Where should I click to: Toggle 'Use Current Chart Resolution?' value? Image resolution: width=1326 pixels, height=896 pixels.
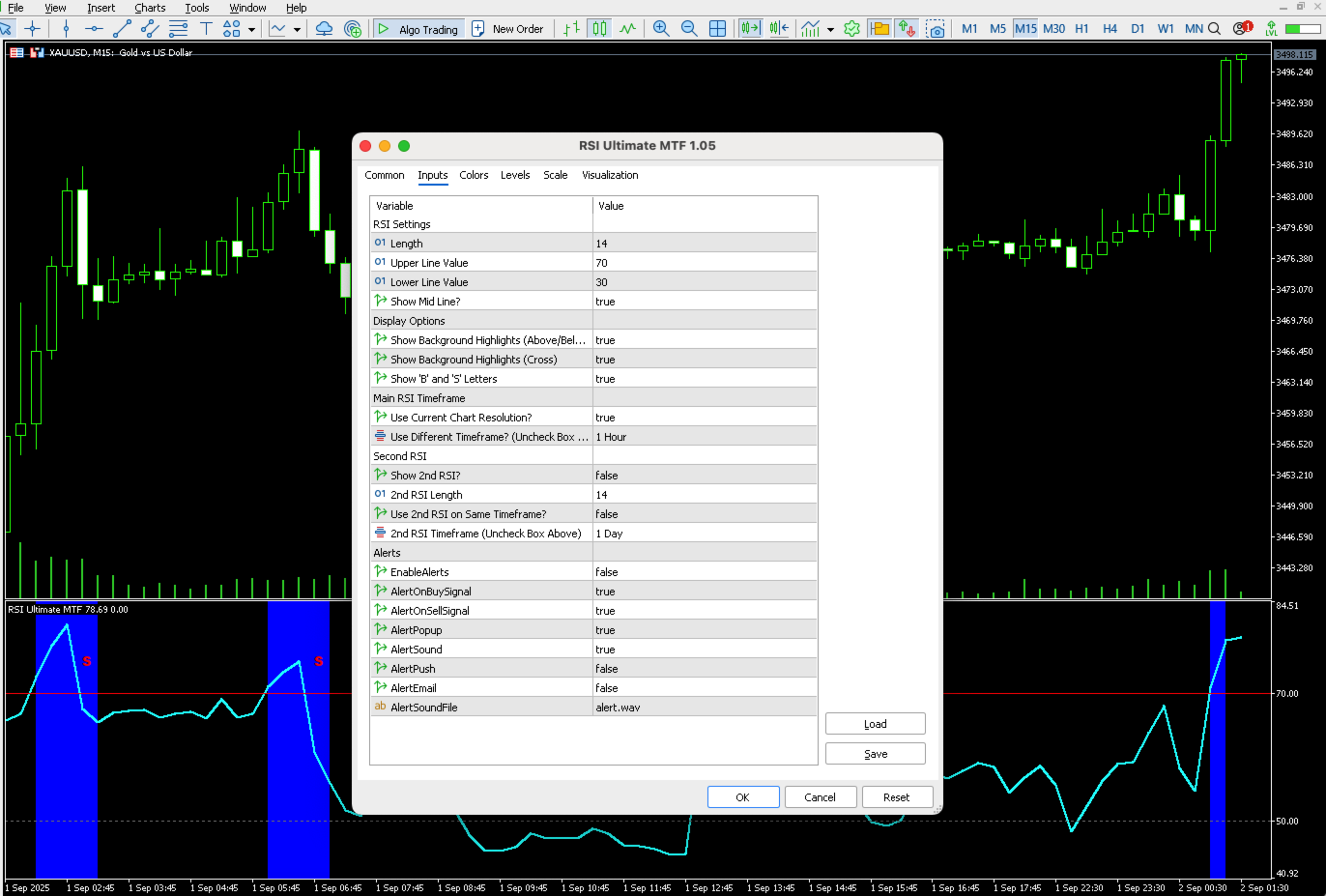[705, 418]
